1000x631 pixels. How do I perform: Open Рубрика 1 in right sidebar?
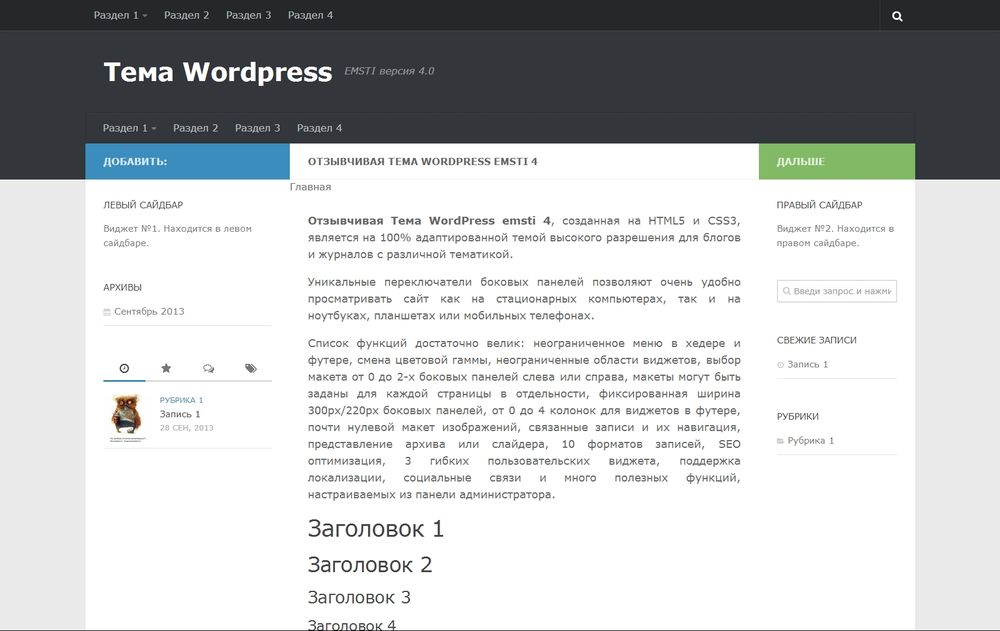(810, 440)
